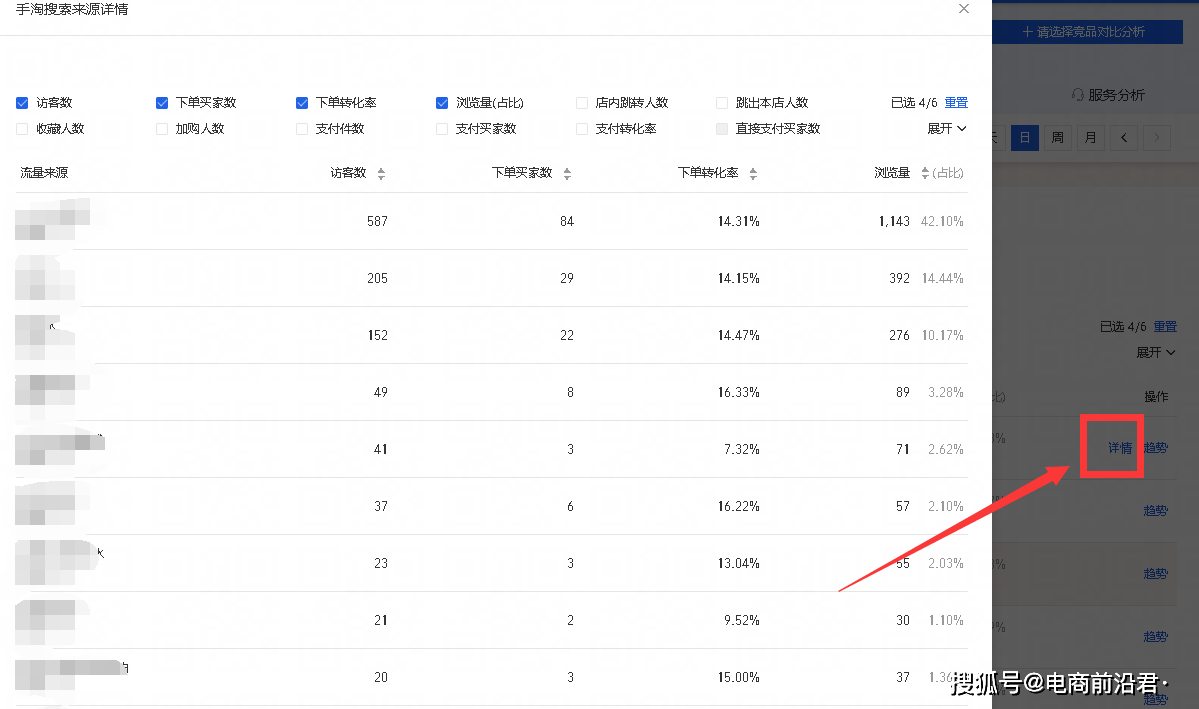
Task: Click buyers count 84 cell
Action: pyautogui.click(x=567, y=221)
